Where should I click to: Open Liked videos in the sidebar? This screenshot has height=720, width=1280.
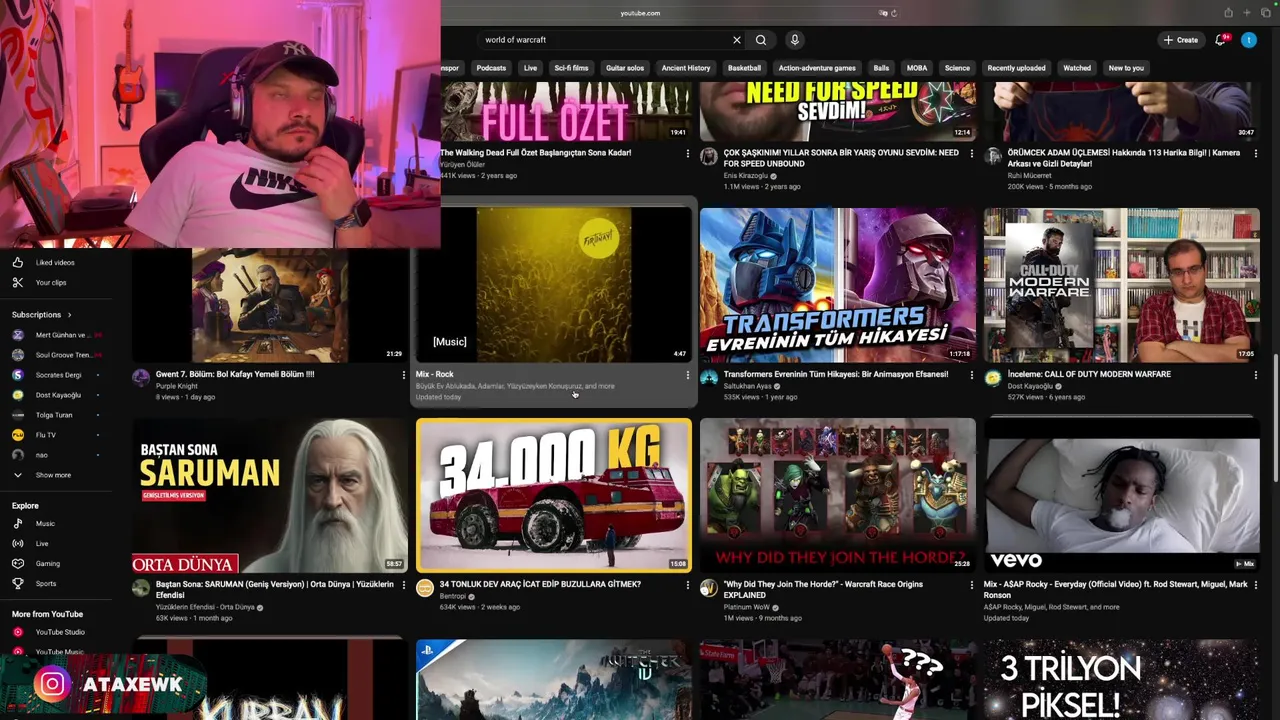pyautogui.click(x=55, y=262)
